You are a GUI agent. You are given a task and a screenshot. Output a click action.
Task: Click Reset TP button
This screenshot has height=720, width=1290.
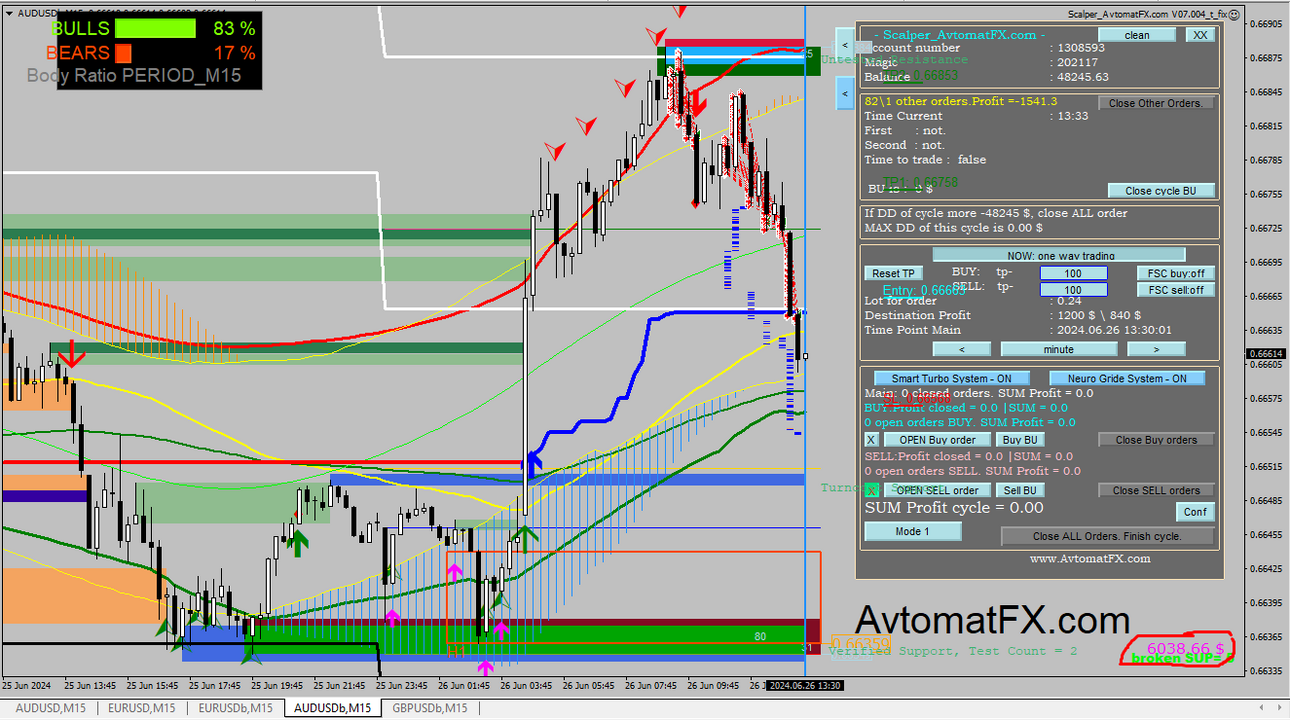(x=893, y=274)
